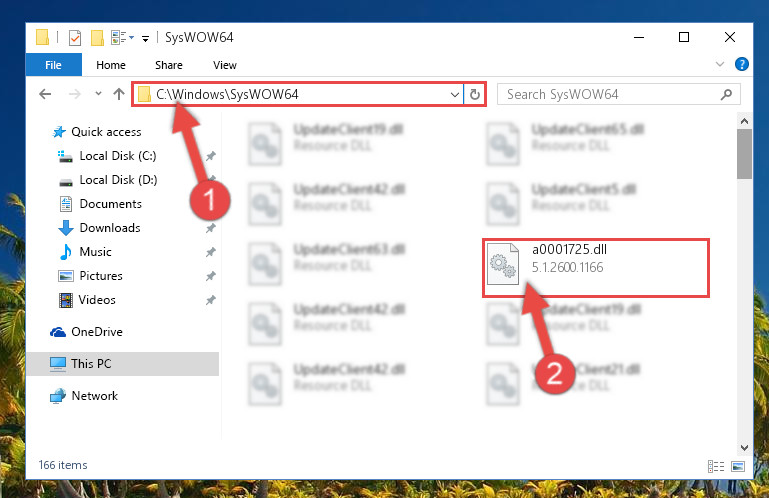Screen dimensions: 769x498
Task: Open Pictures in the navigation pane
Action: pyautogui.click(x=101, y=276)
